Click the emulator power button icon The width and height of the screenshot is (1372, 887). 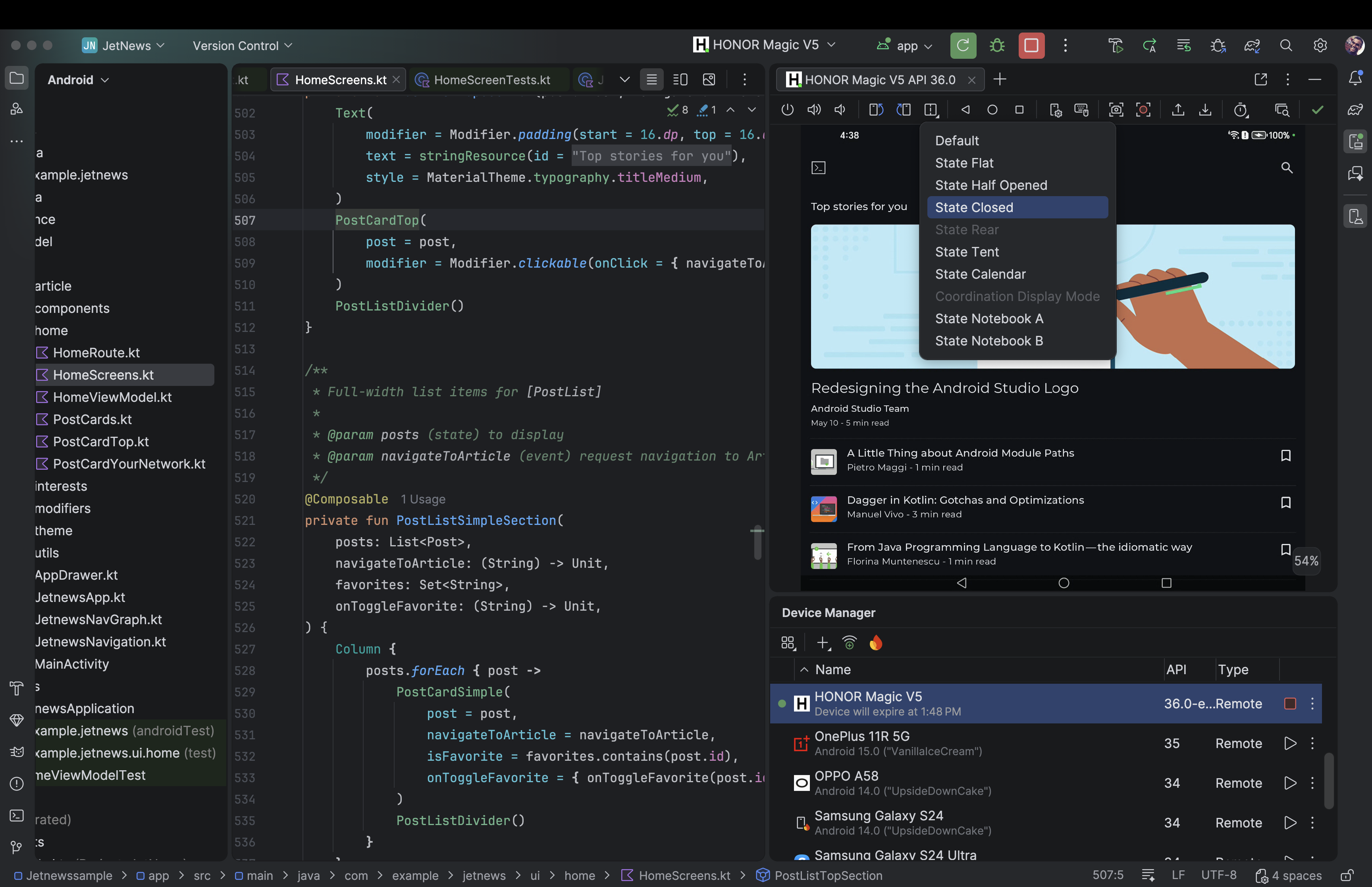click(x=788, y=110)
